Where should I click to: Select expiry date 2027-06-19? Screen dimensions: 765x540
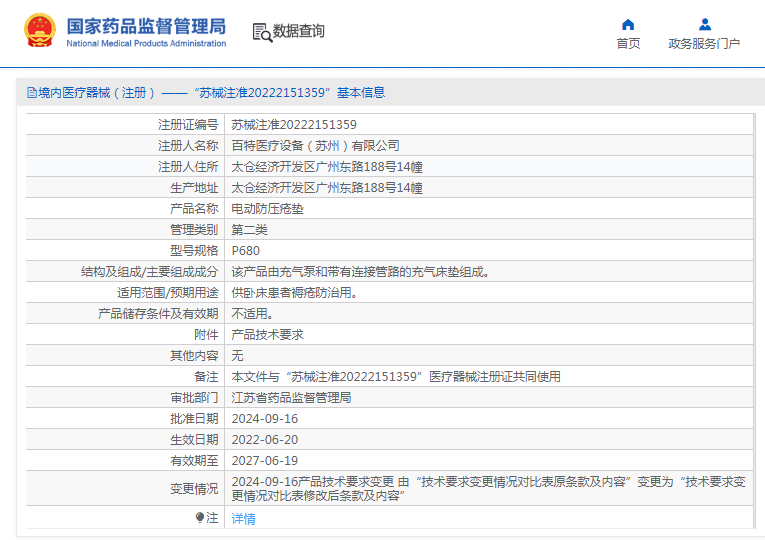[264, 460]
